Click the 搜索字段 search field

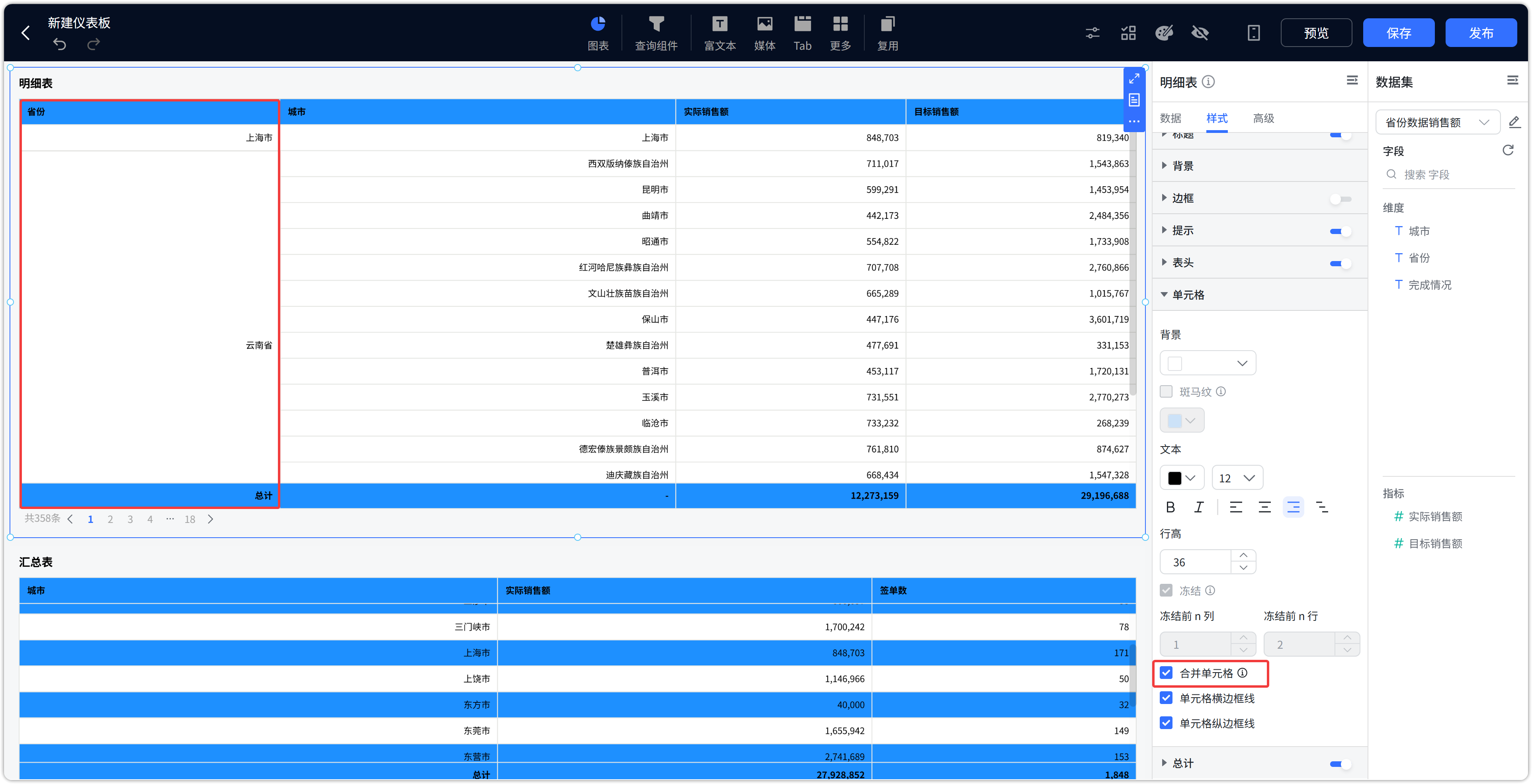[x=1449, y=175]
